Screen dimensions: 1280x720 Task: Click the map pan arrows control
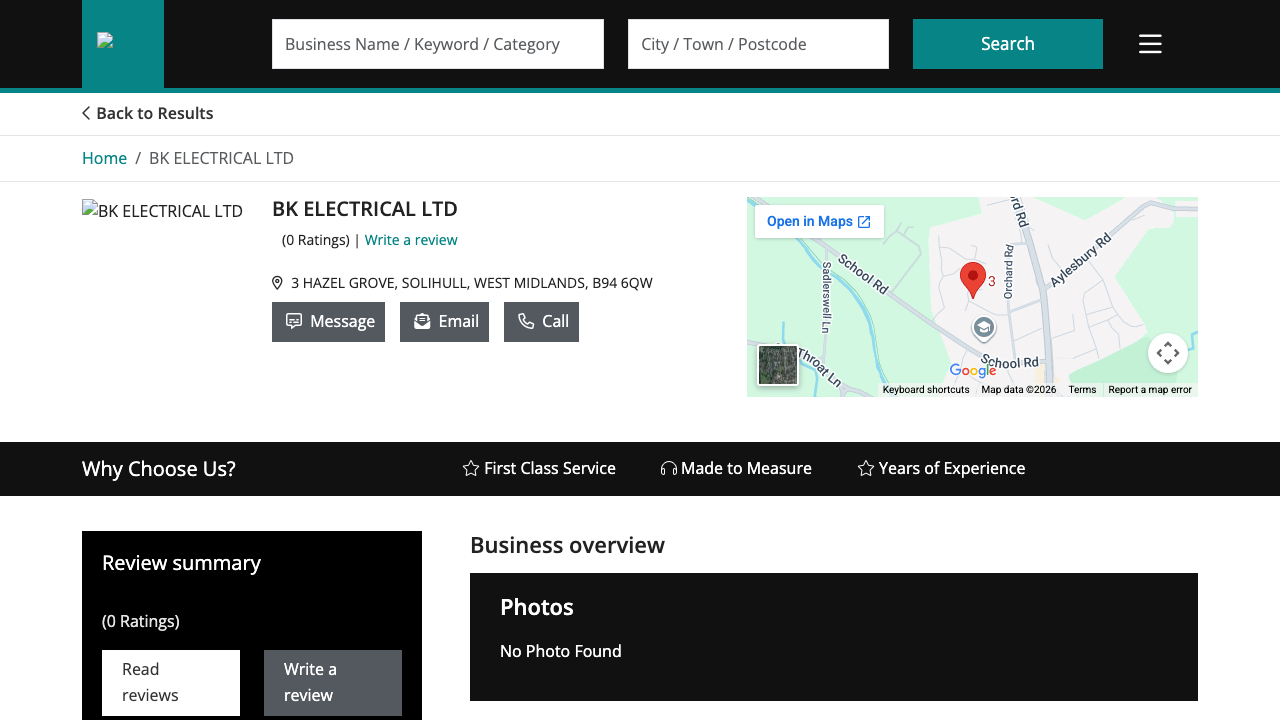coord(1168,353)
